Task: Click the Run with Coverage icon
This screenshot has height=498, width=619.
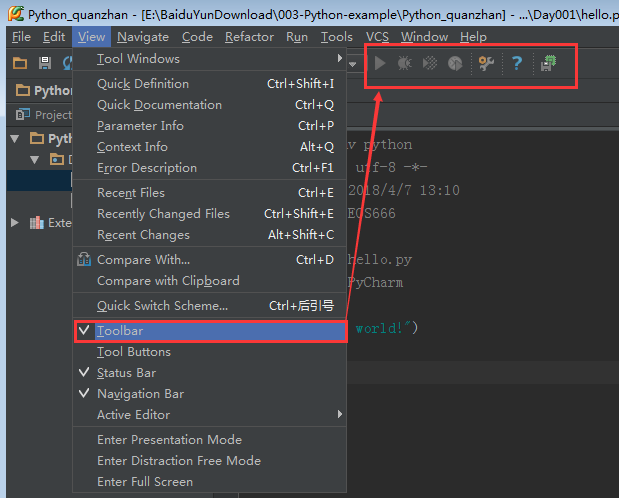Action: [430, 63]
